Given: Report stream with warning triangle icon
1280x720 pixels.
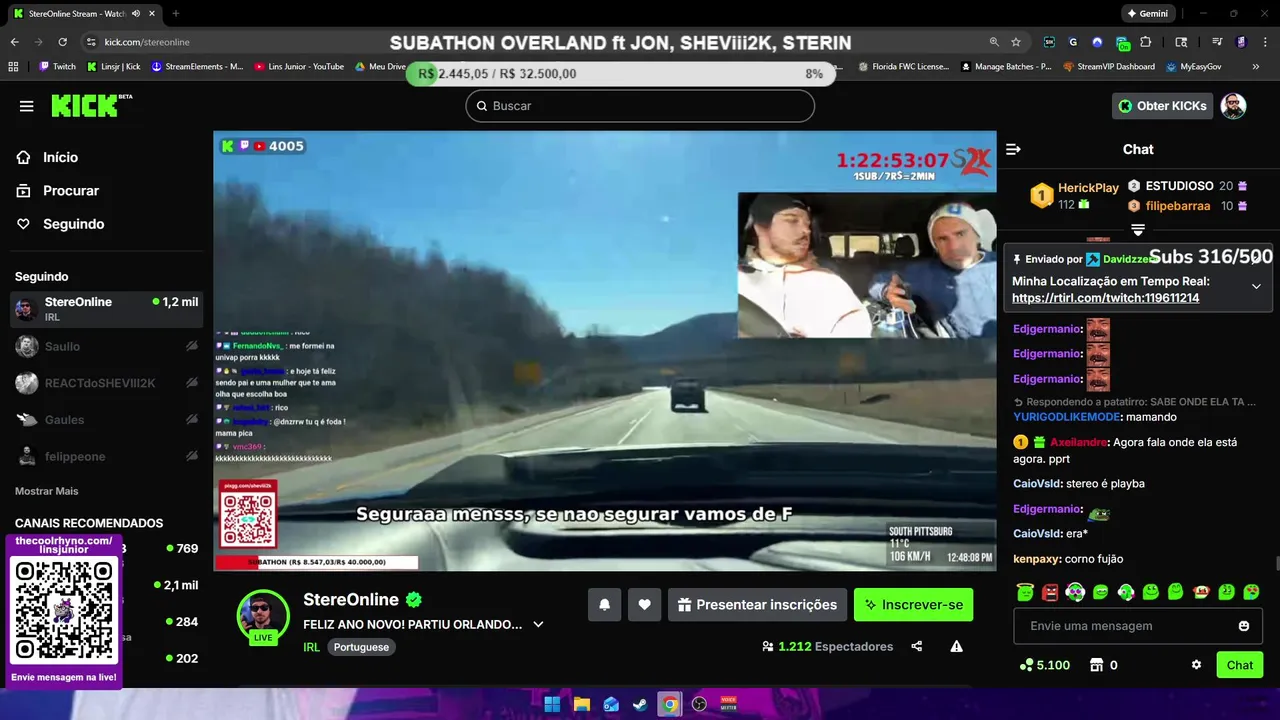Looking at the screenshot, I should pos(956,646).
